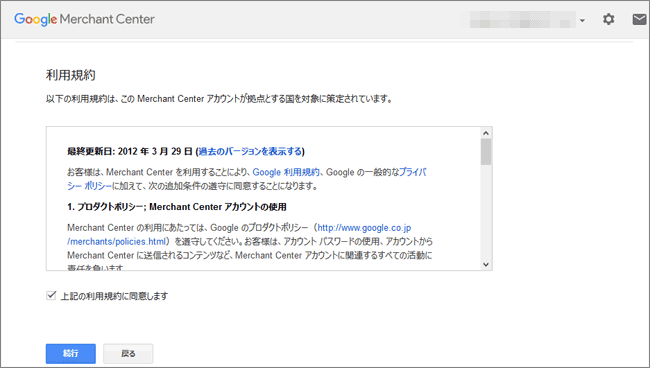Open the 過去のバージョンを表示する link
The height and width of the screenshot is (368, 650).
[x=250, y=151]
